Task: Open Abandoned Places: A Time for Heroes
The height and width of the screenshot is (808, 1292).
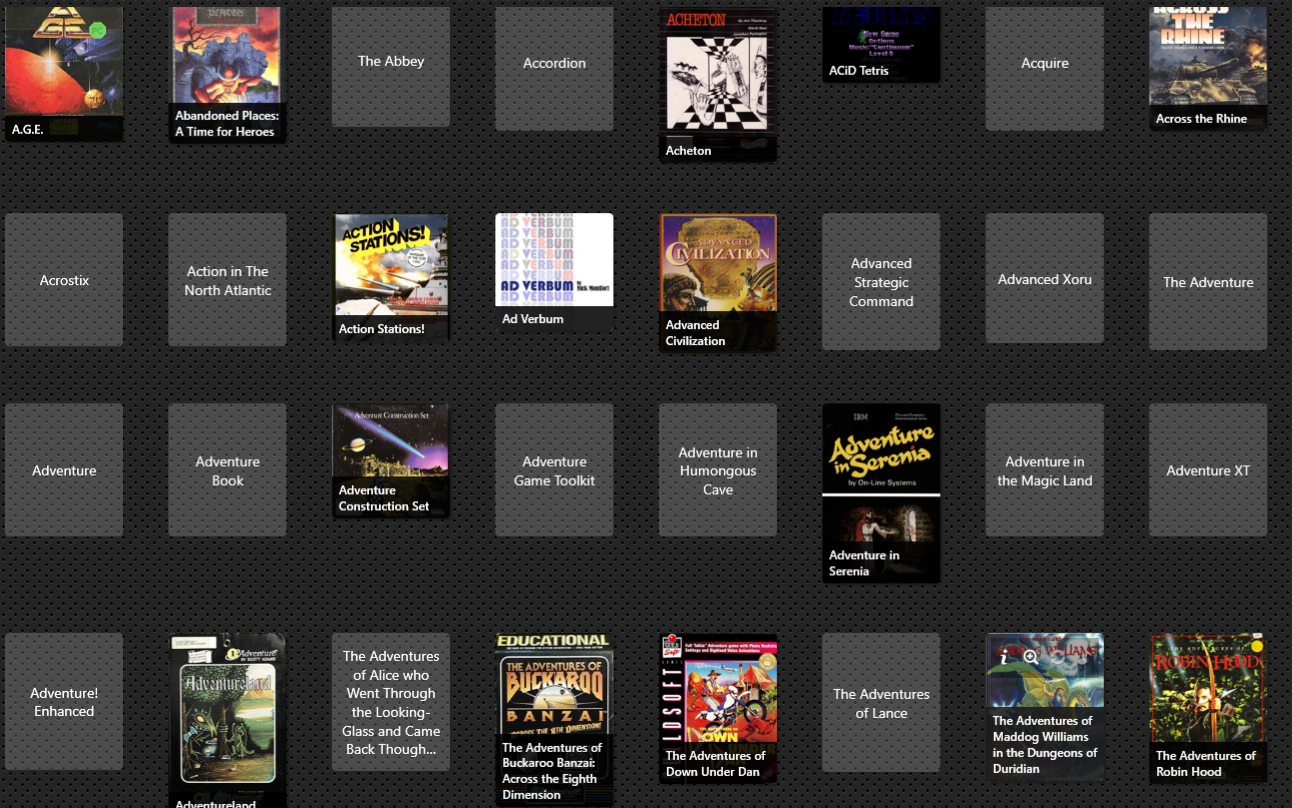Action: click(227, 75)
